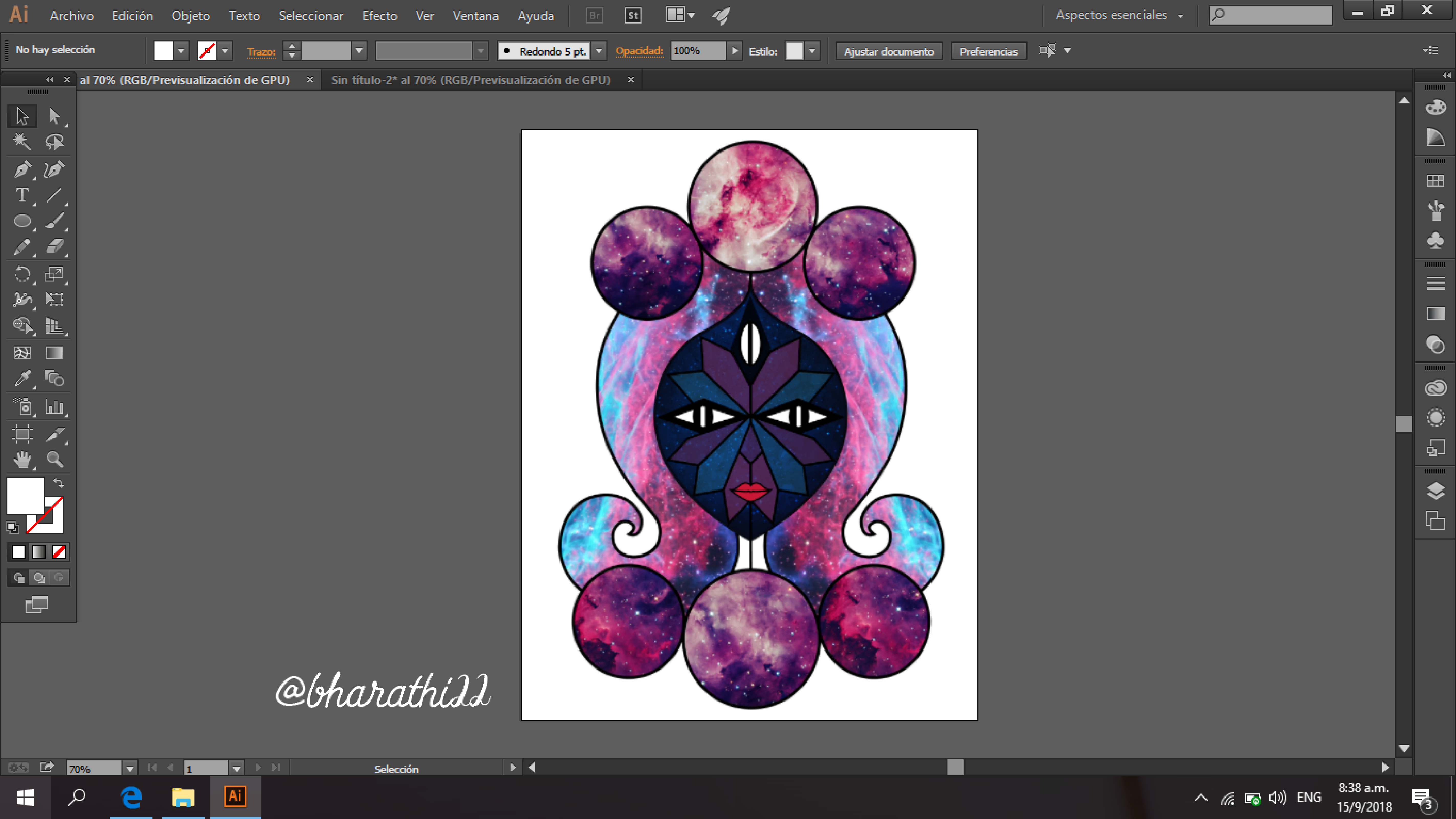
Task: Click the Opacidad label link
Action: tap(639, 51)
